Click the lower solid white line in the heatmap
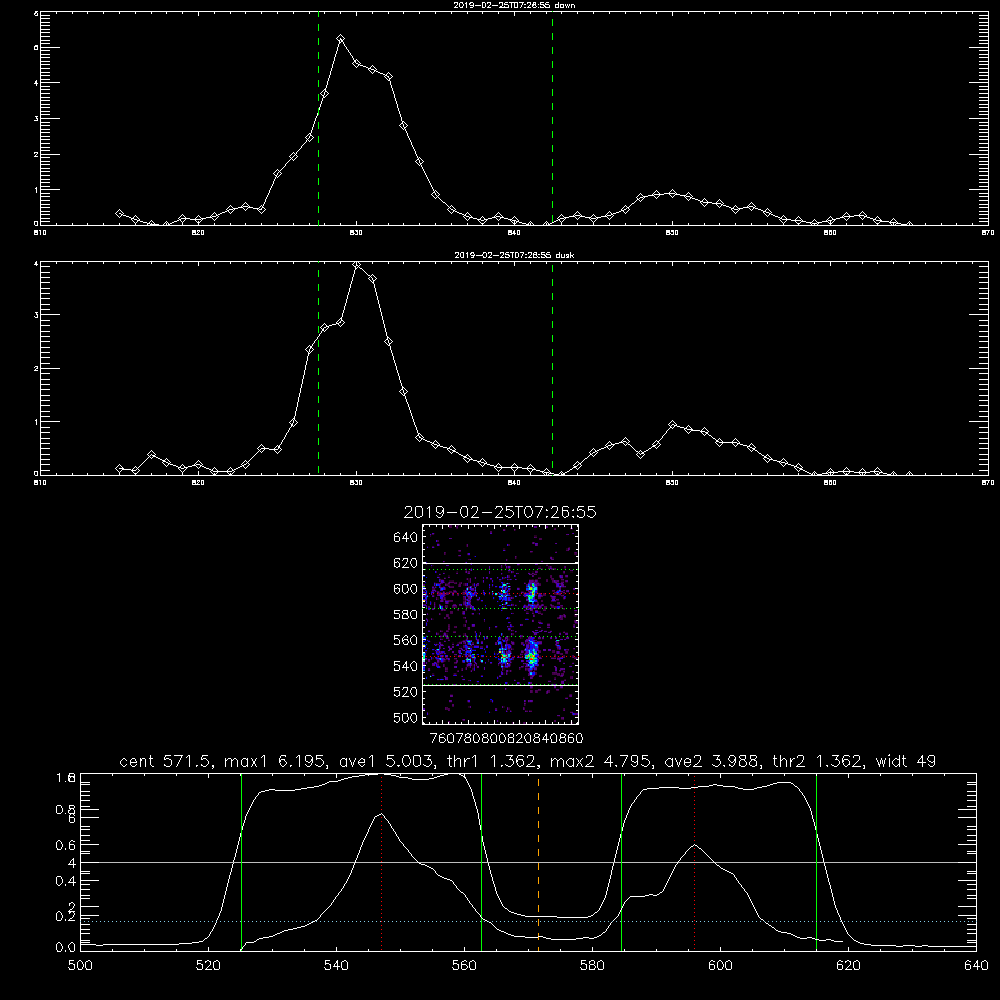This screenshot has height=1000, width=1000. pyautogui.click(x=501, y=686)
